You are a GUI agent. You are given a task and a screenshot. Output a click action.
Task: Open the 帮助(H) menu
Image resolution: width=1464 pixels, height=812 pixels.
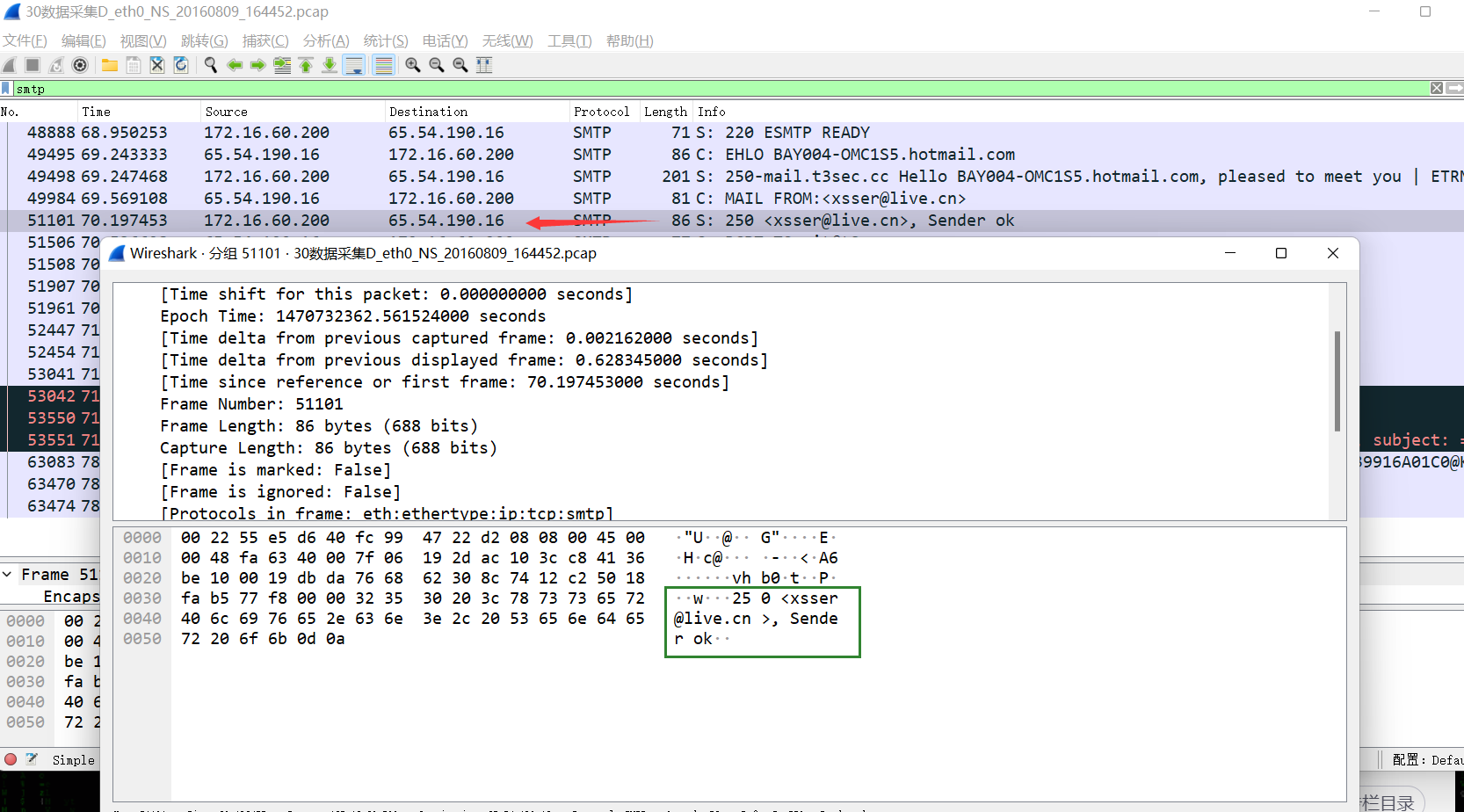click(x=629, y=40)
